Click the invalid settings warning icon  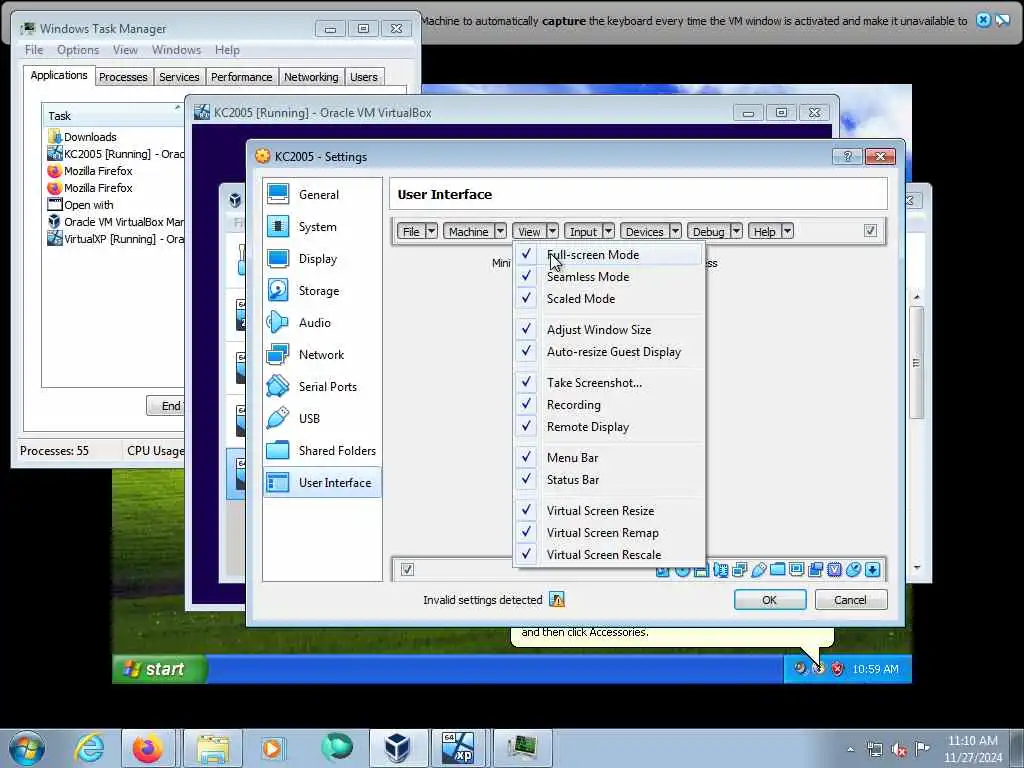click(x=556, y=600)
